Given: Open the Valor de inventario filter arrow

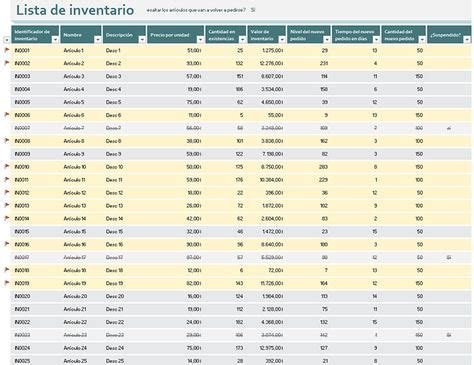Looking at the screenshot, I should (x=282, y=40).
